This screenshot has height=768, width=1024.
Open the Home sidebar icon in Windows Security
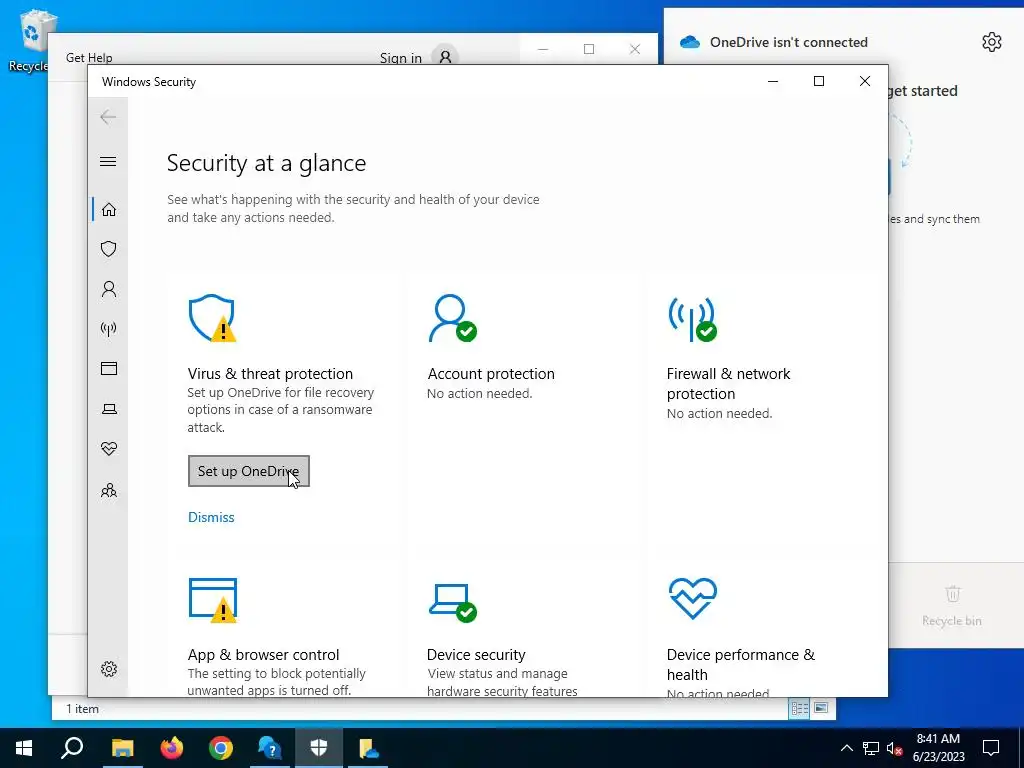point(108,209)
